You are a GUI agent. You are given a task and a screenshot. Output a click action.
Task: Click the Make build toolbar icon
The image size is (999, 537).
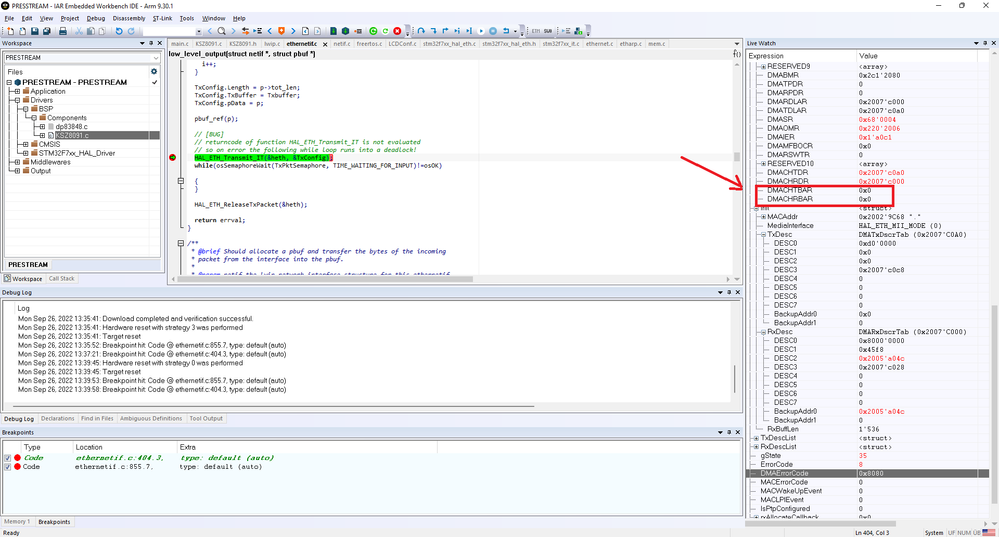tap(345, 31)
